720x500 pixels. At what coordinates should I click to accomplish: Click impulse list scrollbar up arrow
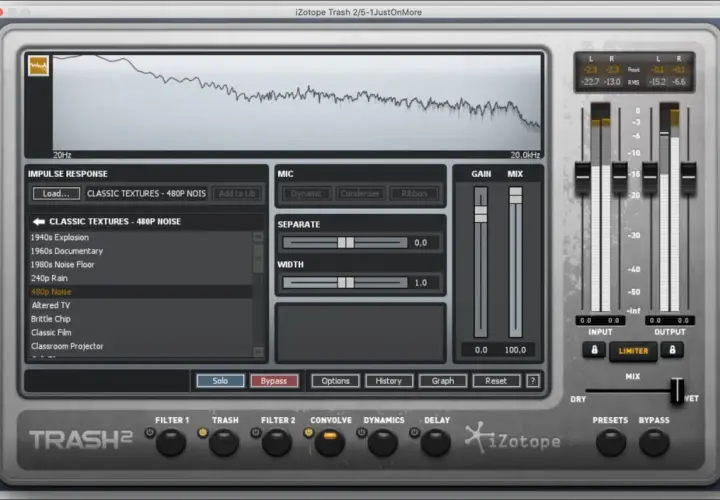coord(258,237)
